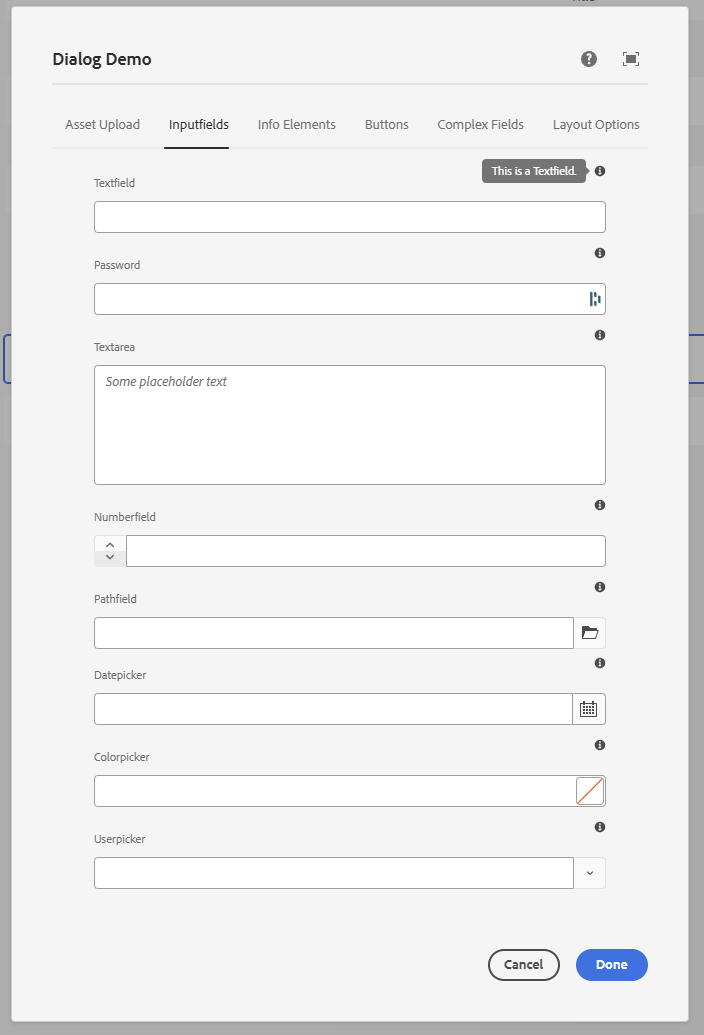Click the Userpicker info icon
The height and width of the screenshot is (1035, 704).
[x=599, y=827]
